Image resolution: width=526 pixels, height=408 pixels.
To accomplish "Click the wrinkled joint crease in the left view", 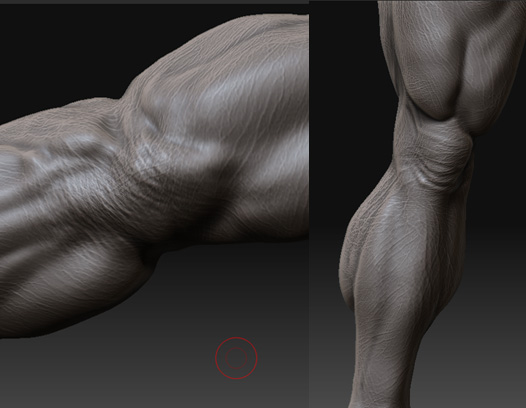I will [x=148, y=168].
